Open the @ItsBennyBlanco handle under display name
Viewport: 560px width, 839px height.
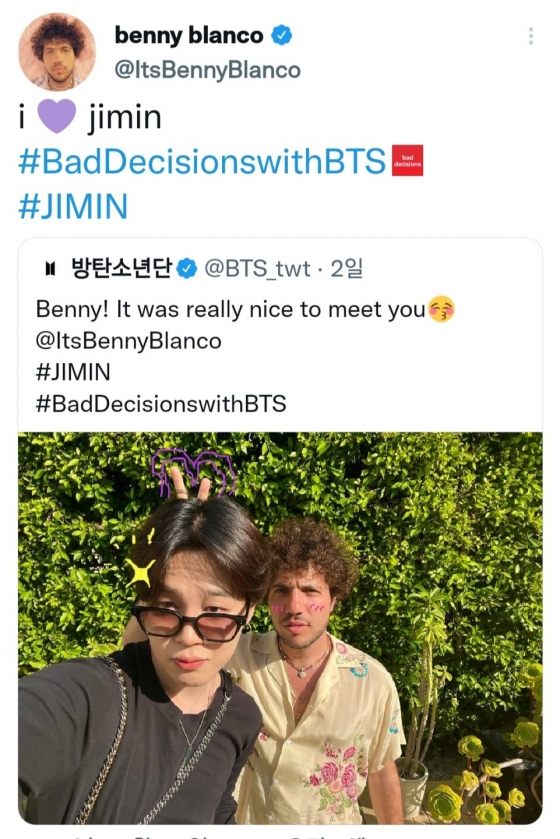pos(208,70)
